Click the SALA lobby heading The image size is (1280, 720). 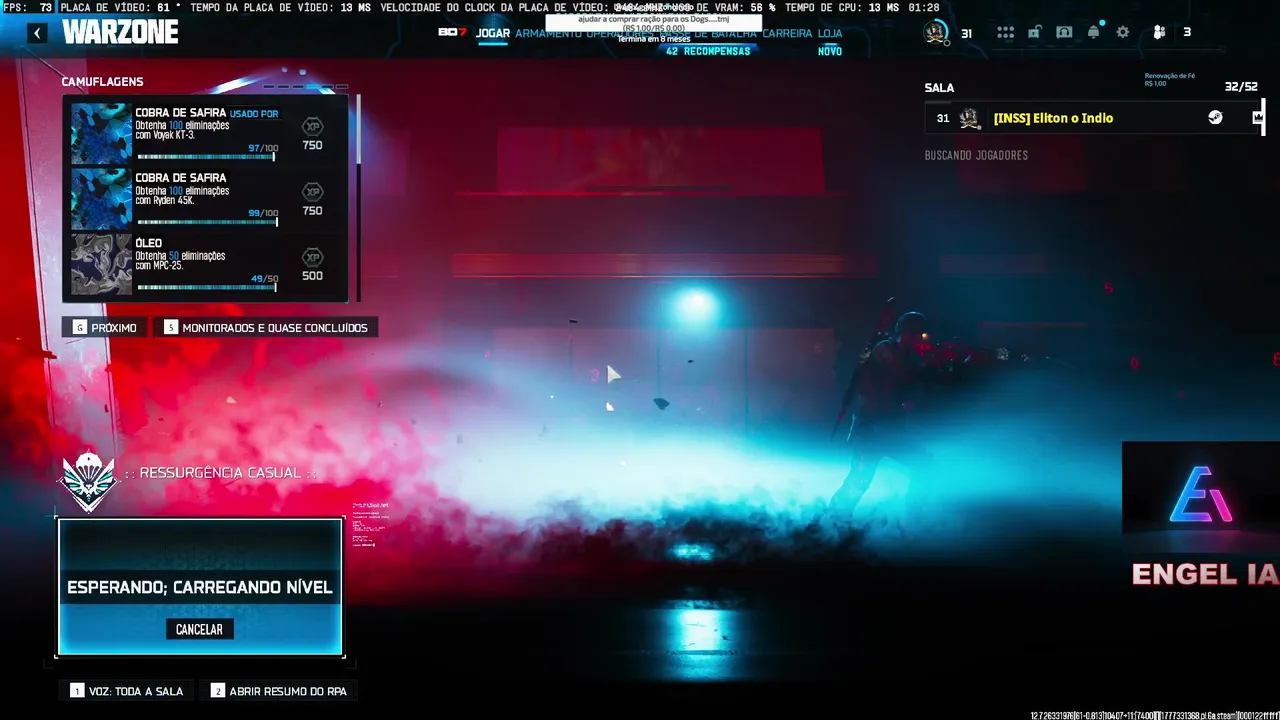pyautogui.click(x=939, y=88)
